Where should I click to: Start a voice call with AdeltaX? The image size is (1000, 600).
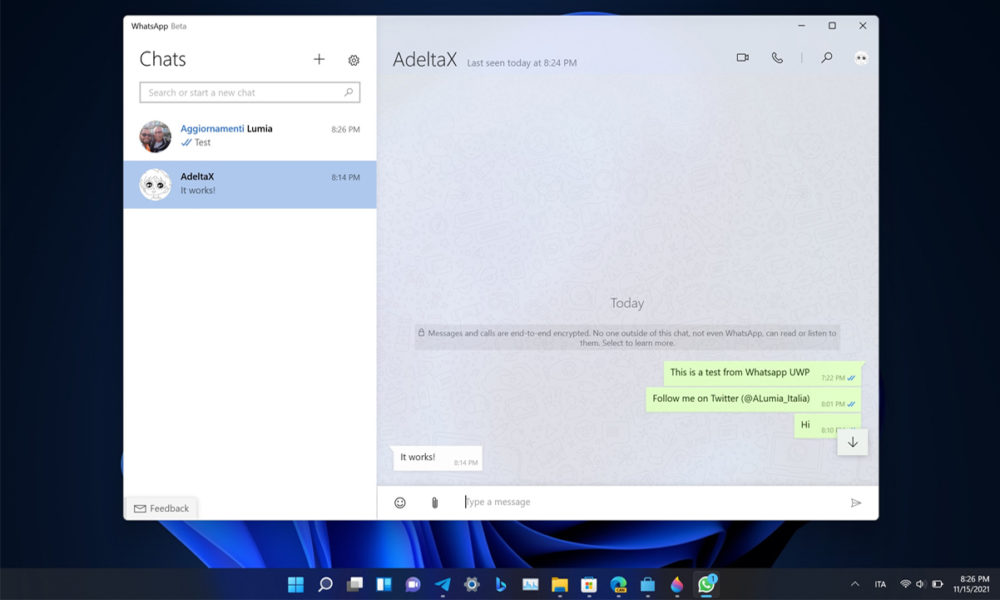[x=779, y=57]
